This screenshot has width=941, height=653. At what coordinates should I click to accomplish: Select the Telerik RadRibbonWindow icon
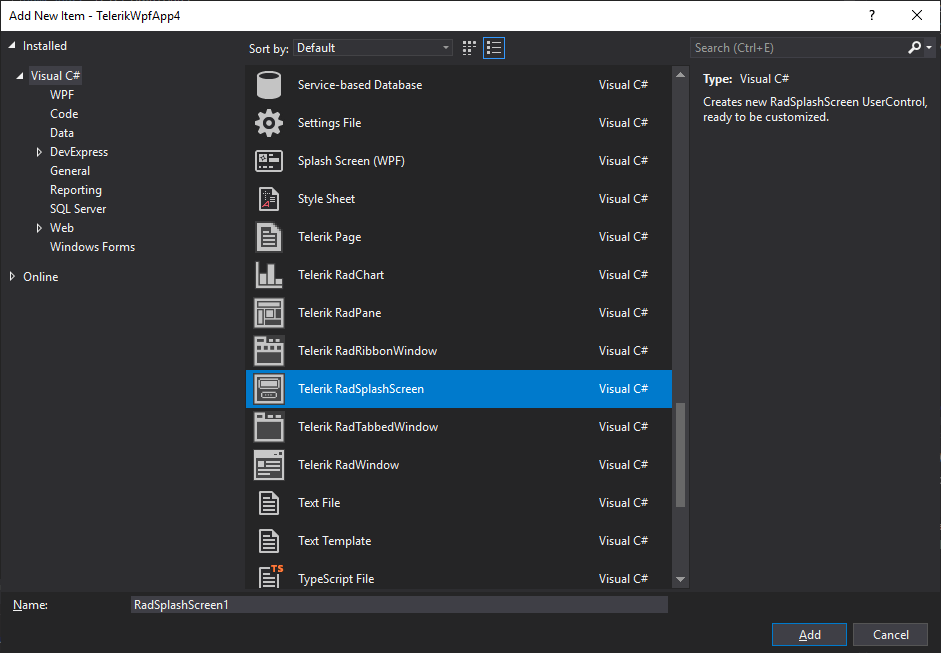(x=268, y=350)
